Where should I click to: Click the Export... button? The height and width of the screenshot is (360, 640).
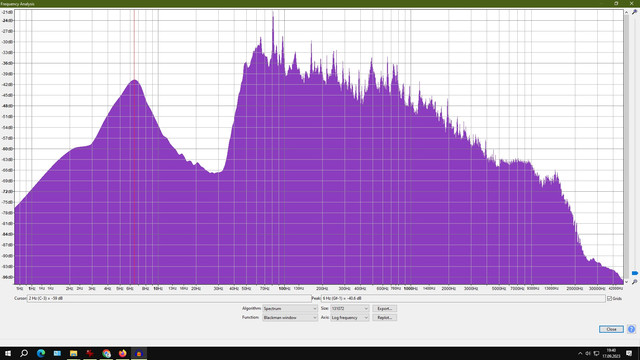pyautogui.click(x=384, y=309)
